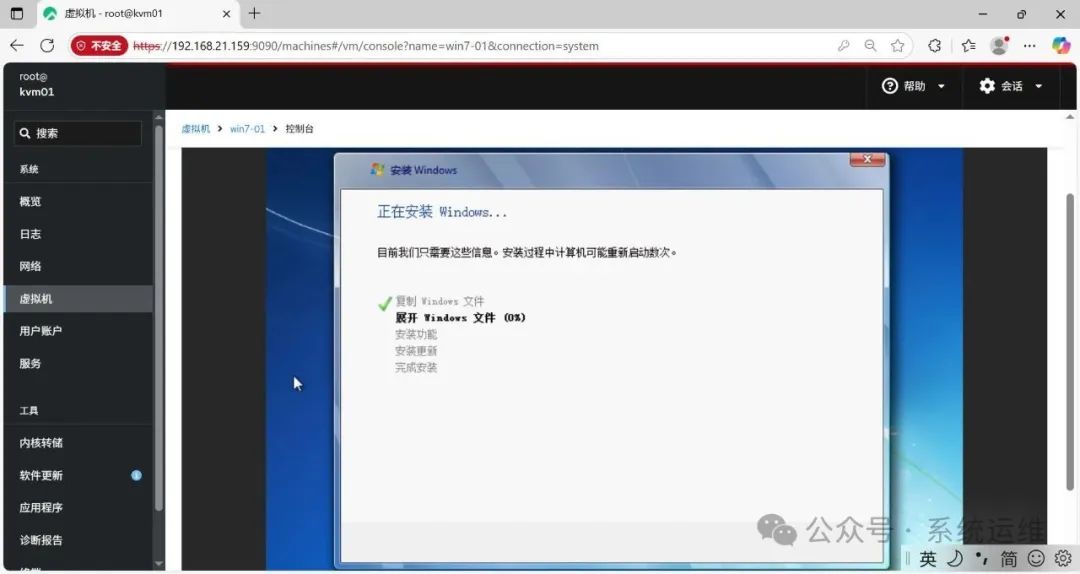Open the 帮助 help dropdown

913,86
